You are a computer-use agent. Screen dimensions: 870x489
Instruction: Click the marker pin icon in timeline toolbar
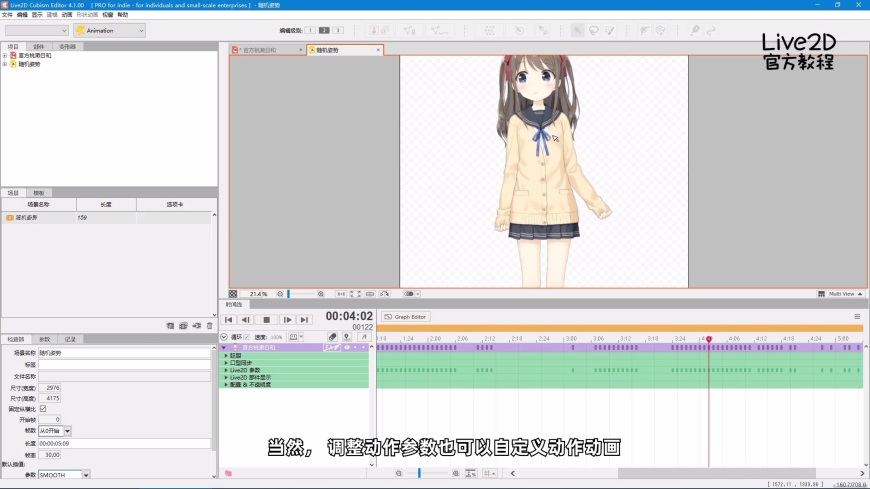(x=347, y=337)
